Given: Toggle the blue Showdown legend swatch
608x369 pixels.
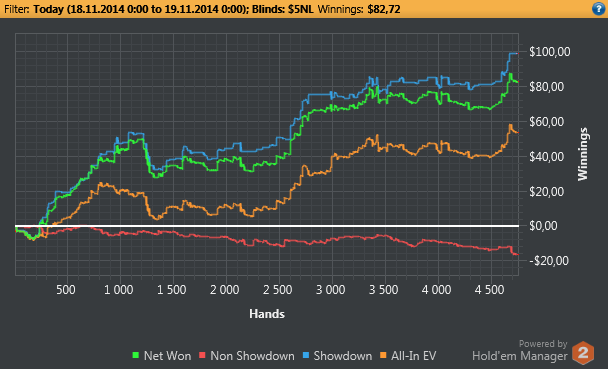Looking at the screenshot, I should (x=306, y=355).
